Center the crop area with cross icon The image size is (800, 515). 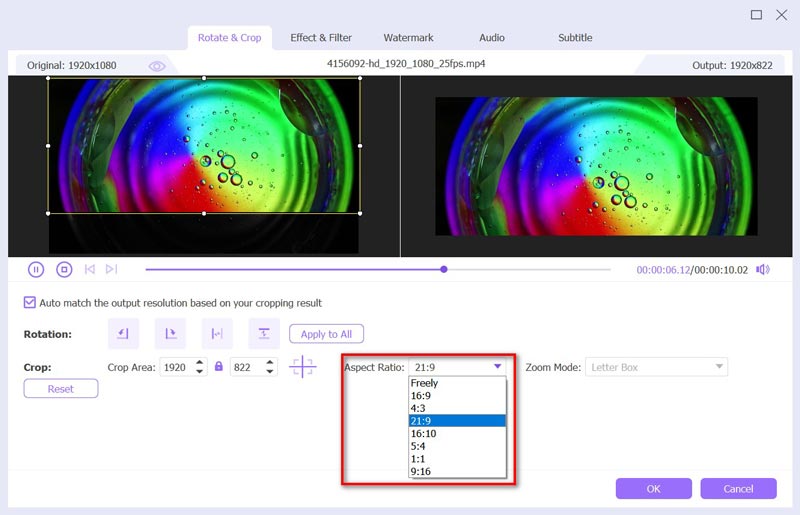[x=303, y=366]
